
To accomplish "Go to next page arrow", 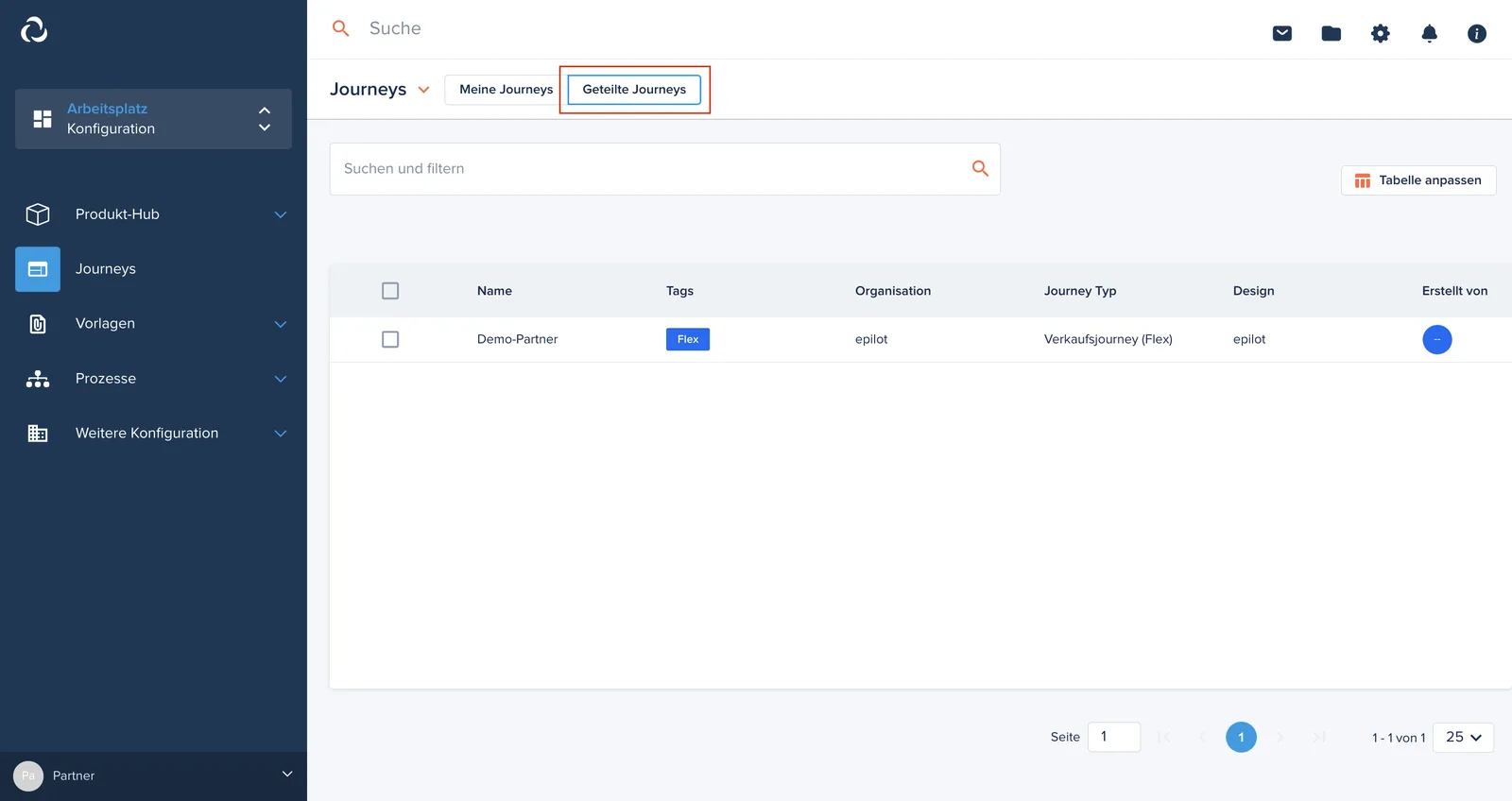I will [x=1280, y=737].
